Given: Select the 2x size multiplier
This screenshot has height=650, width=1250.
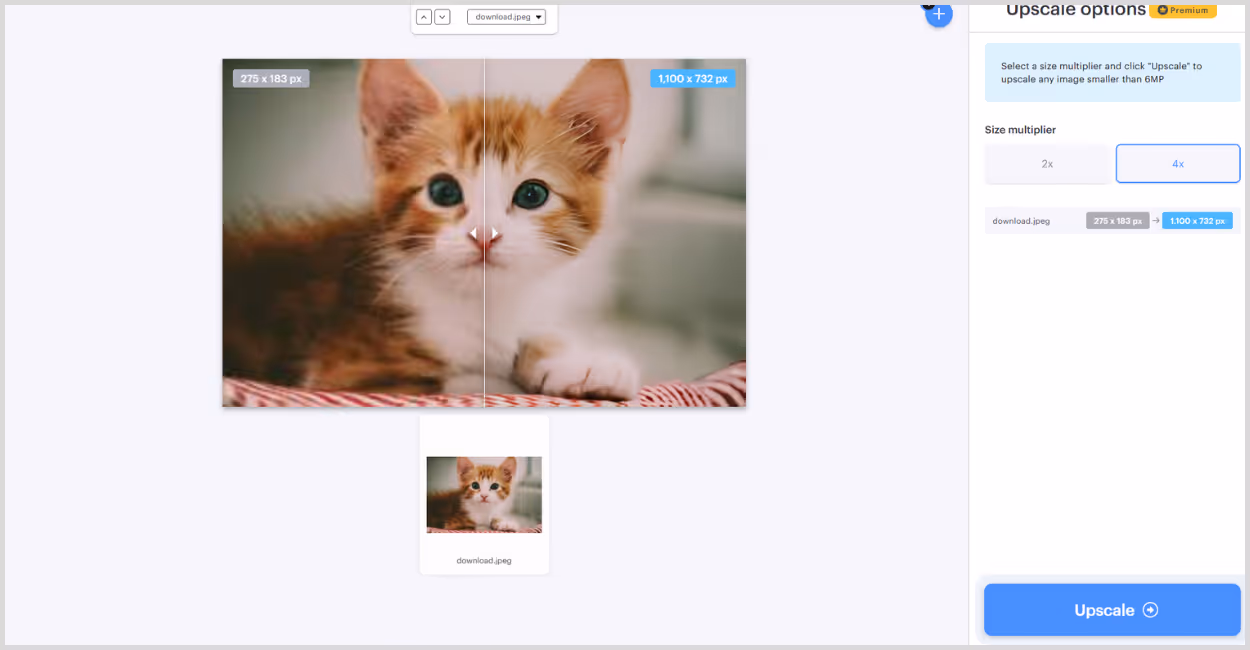Looking at the screenshot, I should click(1047, 164).
